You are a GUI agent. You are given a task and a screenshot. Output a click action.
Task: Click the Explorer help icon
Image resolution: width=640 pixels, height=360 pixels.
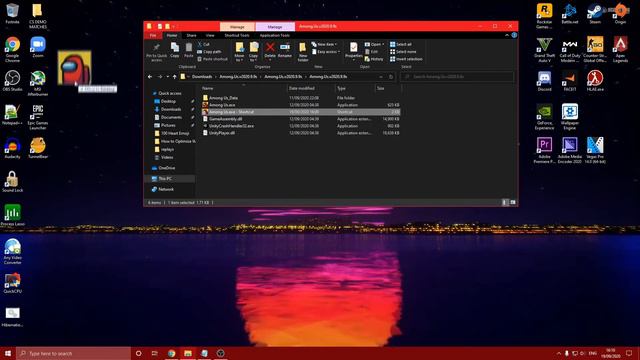coord(514,36)
